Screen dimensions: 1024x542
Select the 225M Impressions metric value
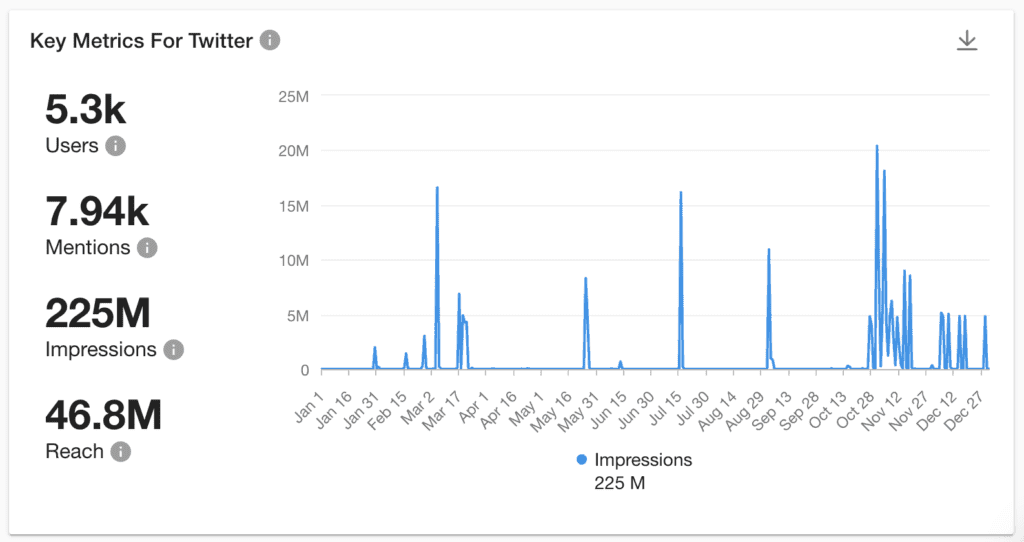click(x=97, y=313)
